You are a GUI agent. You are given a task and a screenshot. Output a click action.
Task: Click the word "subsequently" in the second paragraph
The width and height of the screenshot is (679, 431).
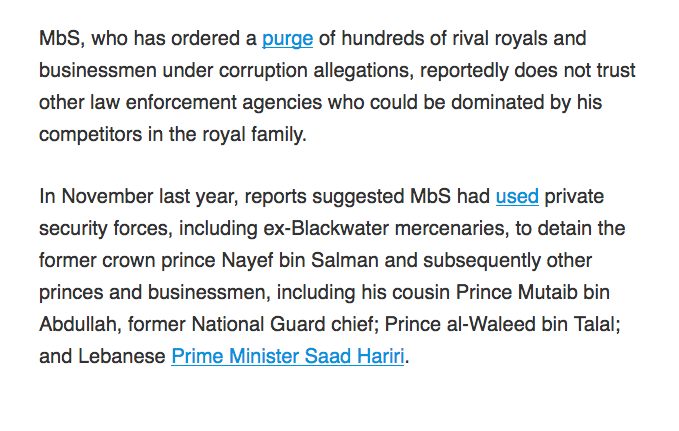pyautogui.click(x=482, y=261)
